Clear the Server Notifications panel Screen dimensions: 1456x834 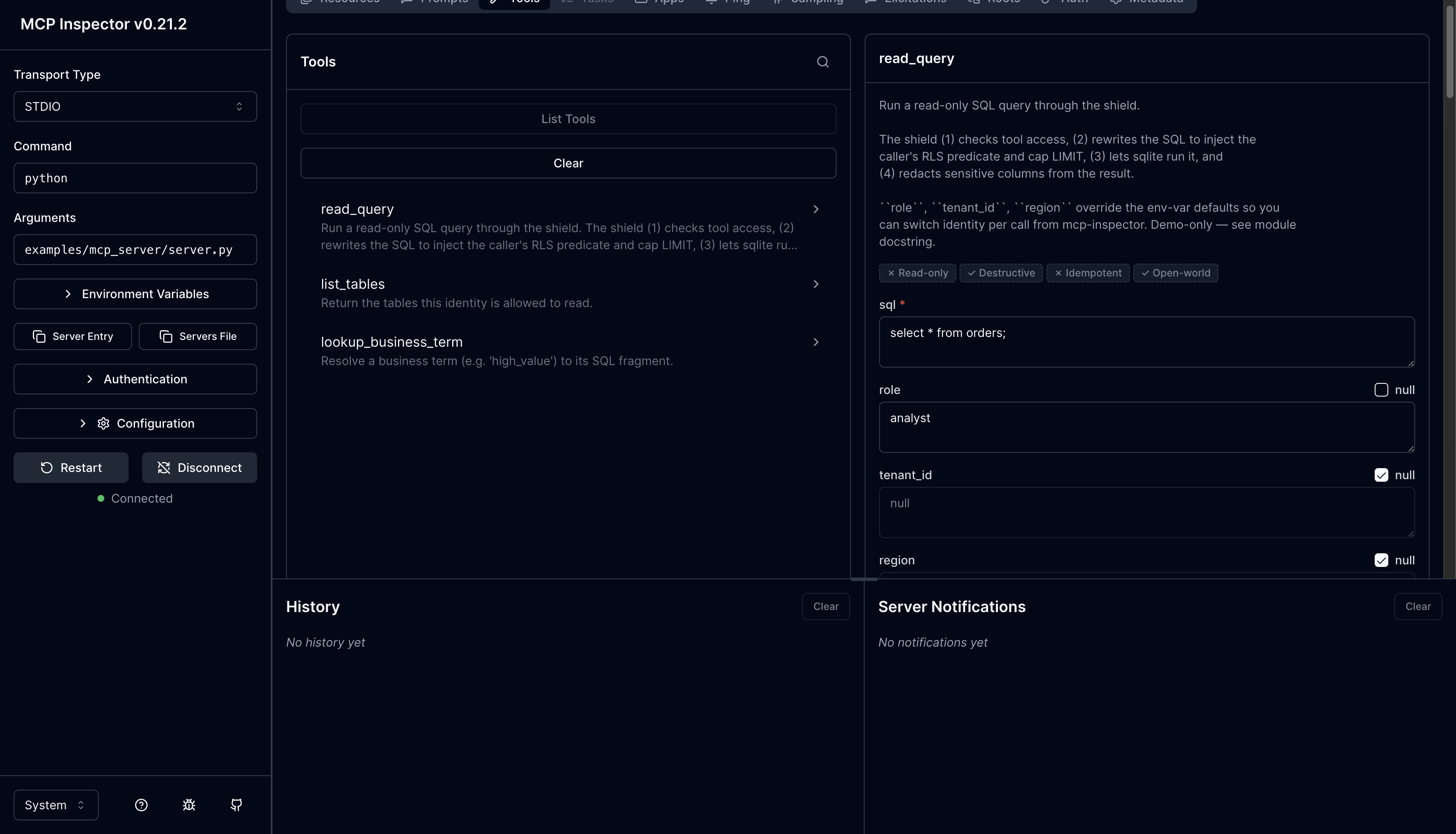(1418, 607)
